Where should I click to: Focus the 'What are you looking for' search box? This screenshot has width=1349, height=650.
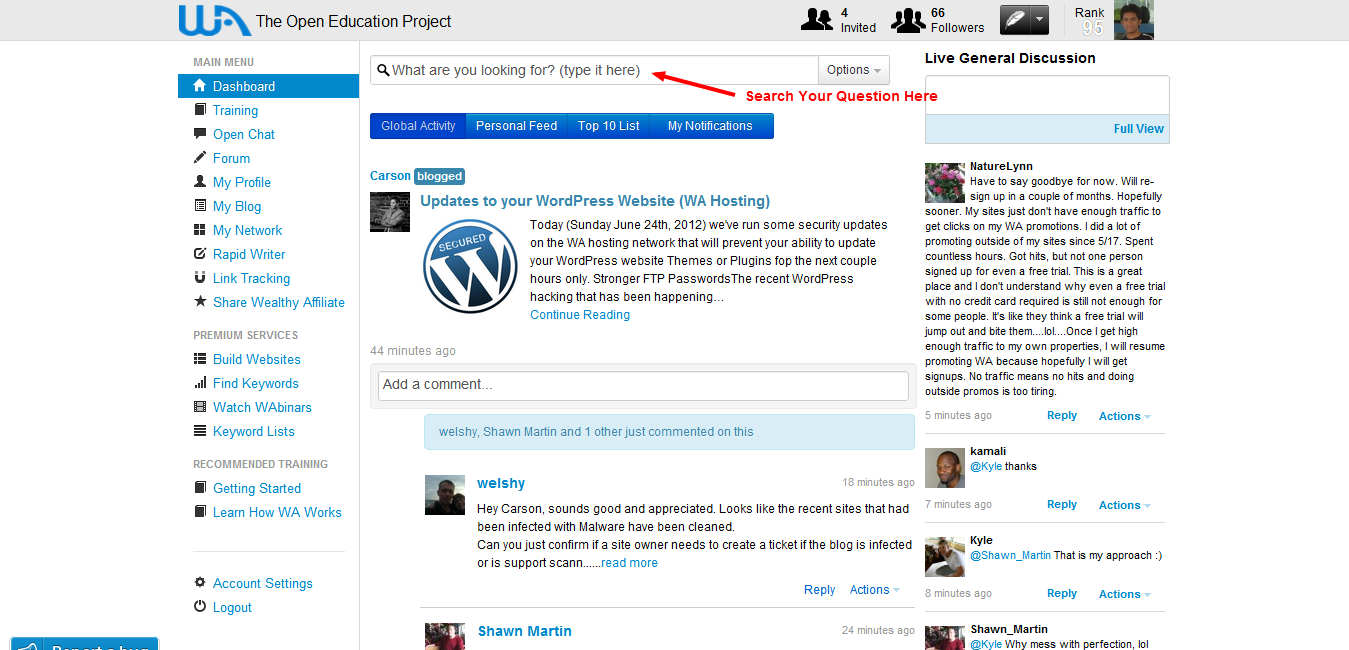(x=594, y=70)
